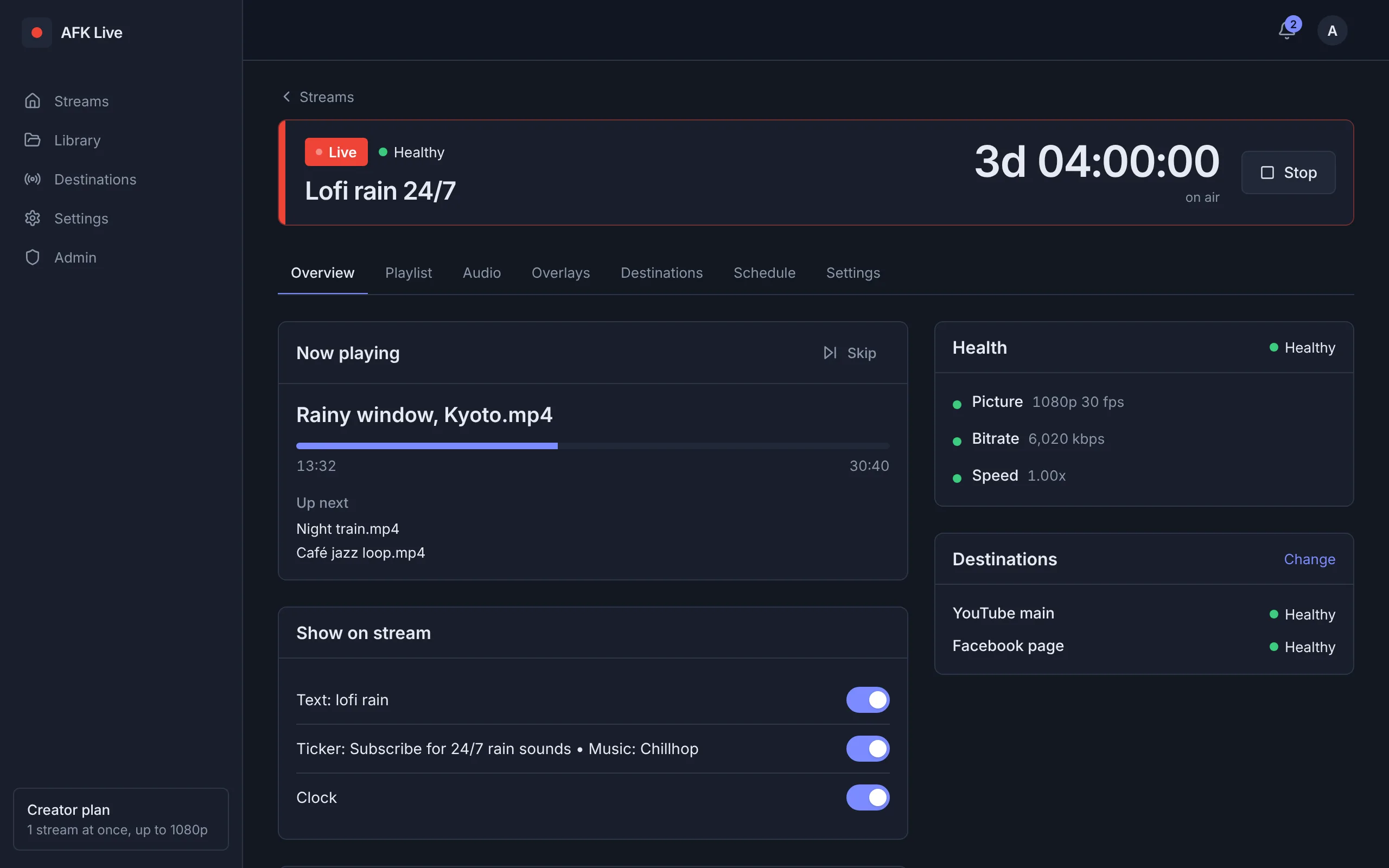Viewport: 1389px width, 868px height.
Task: Click Café jazz loop.mp4 in Up next
Action: click(x=360, y=553)
